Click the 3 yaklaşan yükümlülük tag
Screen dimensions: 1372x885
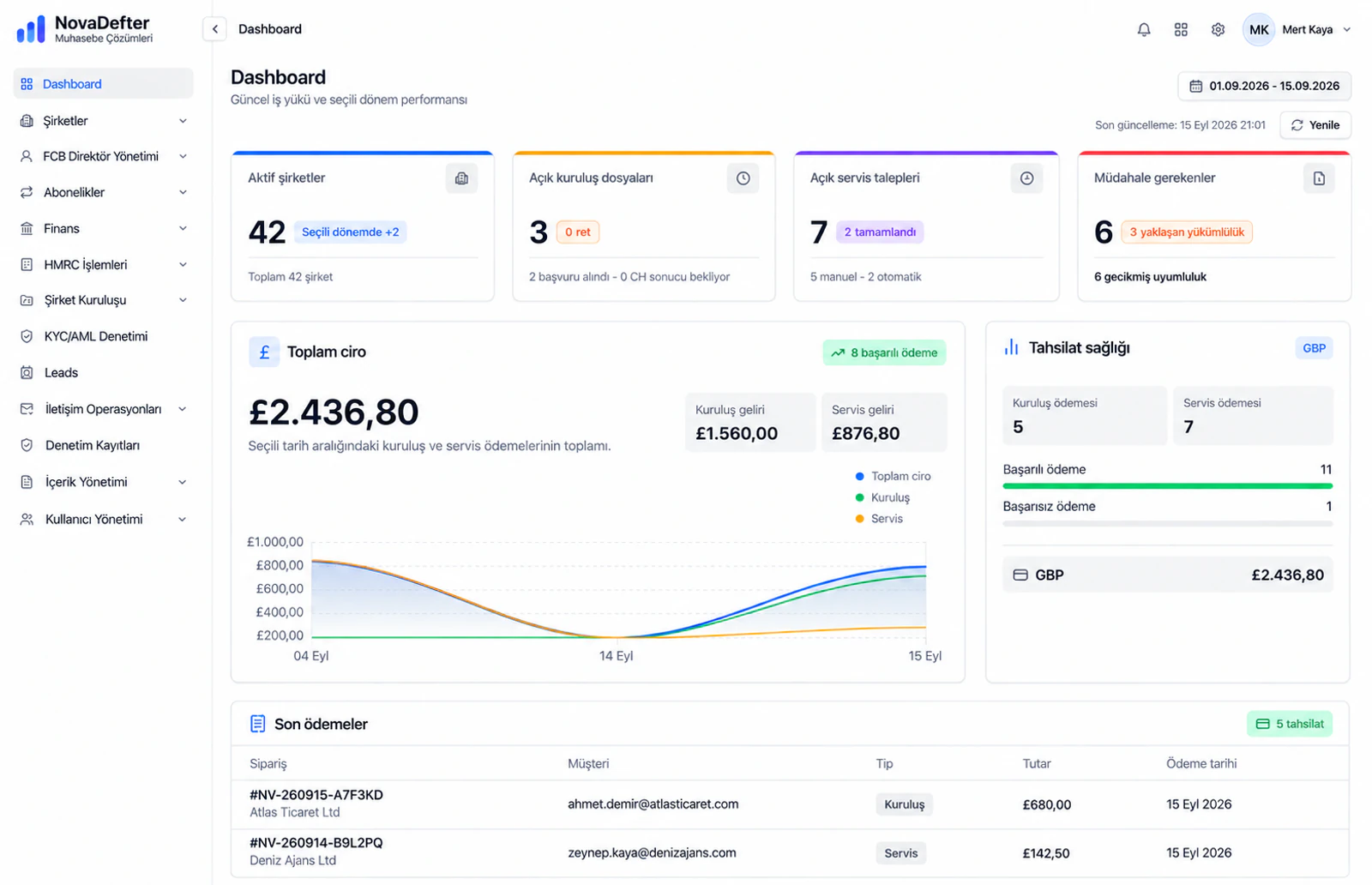pyautogui.click(x=1187, y=232)
